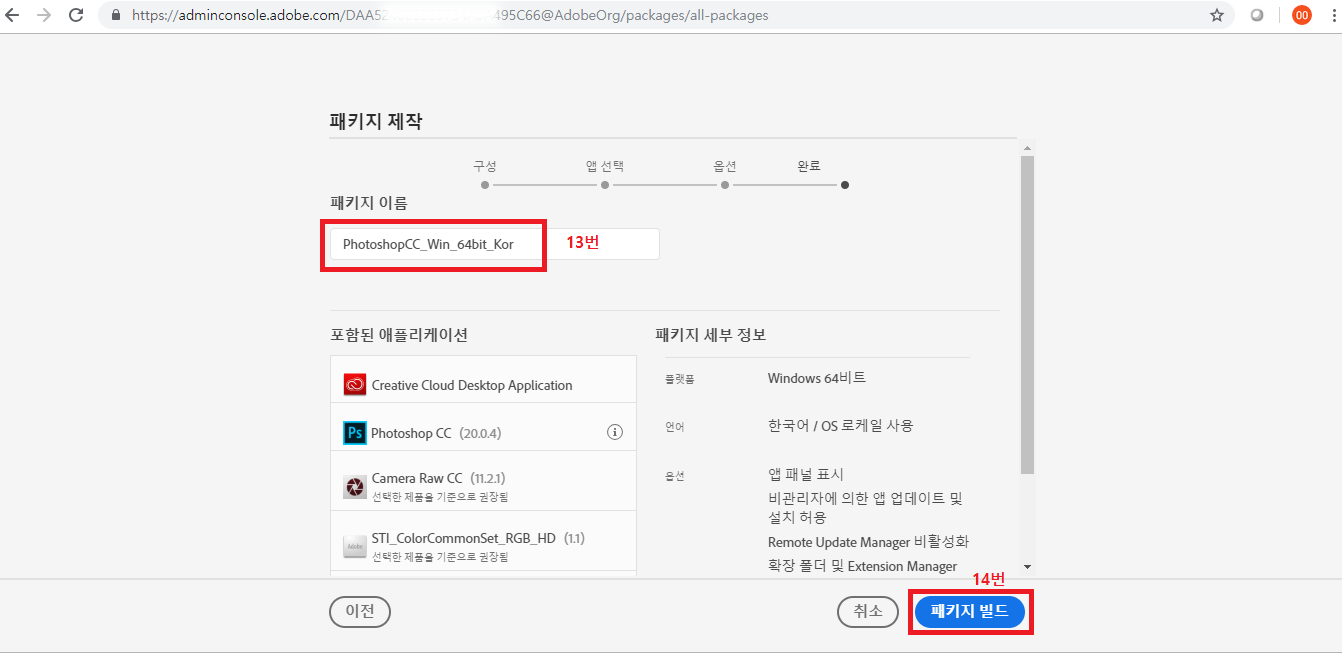Click the 패키지 제작 title

coord(376,121)
